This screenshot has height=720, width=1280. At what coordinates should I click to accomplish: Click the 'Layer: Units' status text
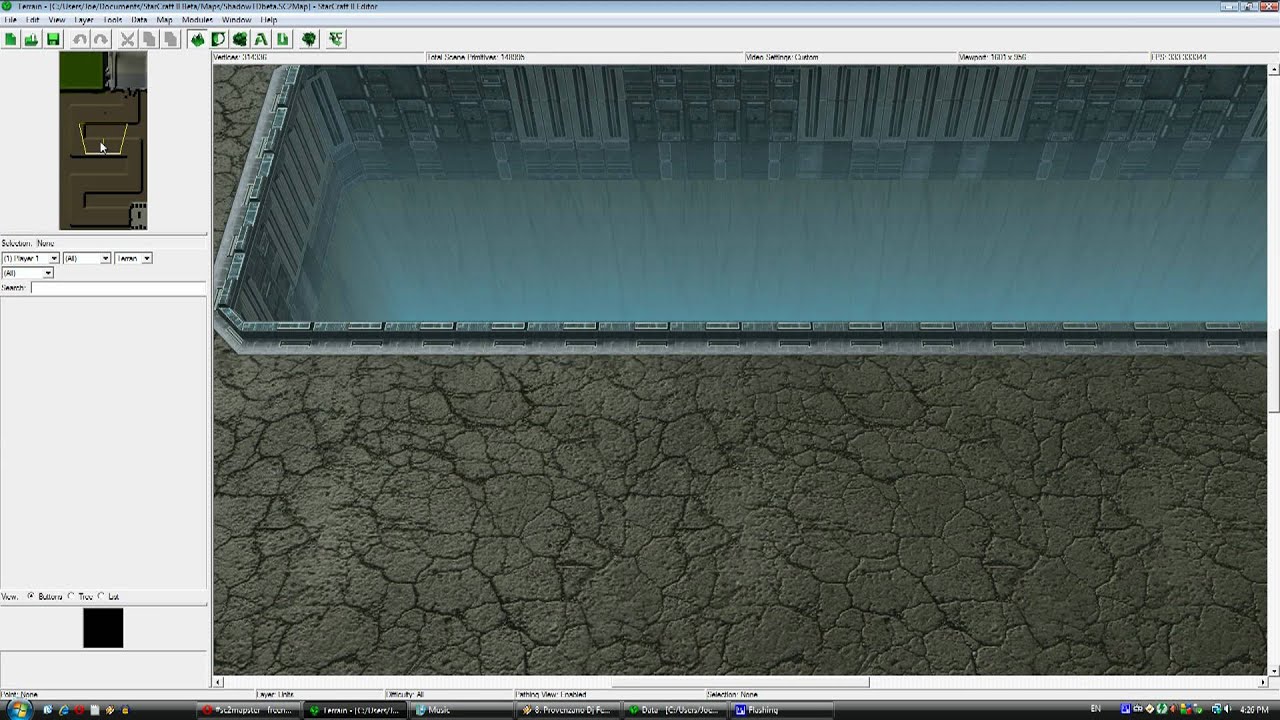click(274, 694)
